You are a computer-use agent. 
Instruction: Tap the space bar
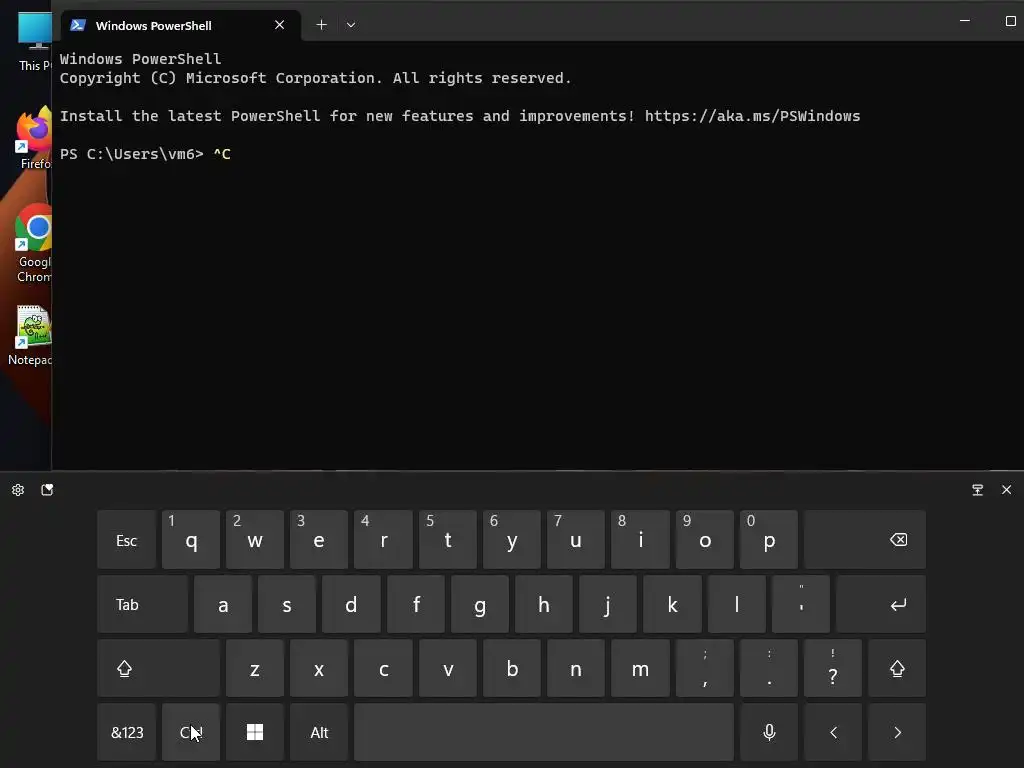(544, 732)
